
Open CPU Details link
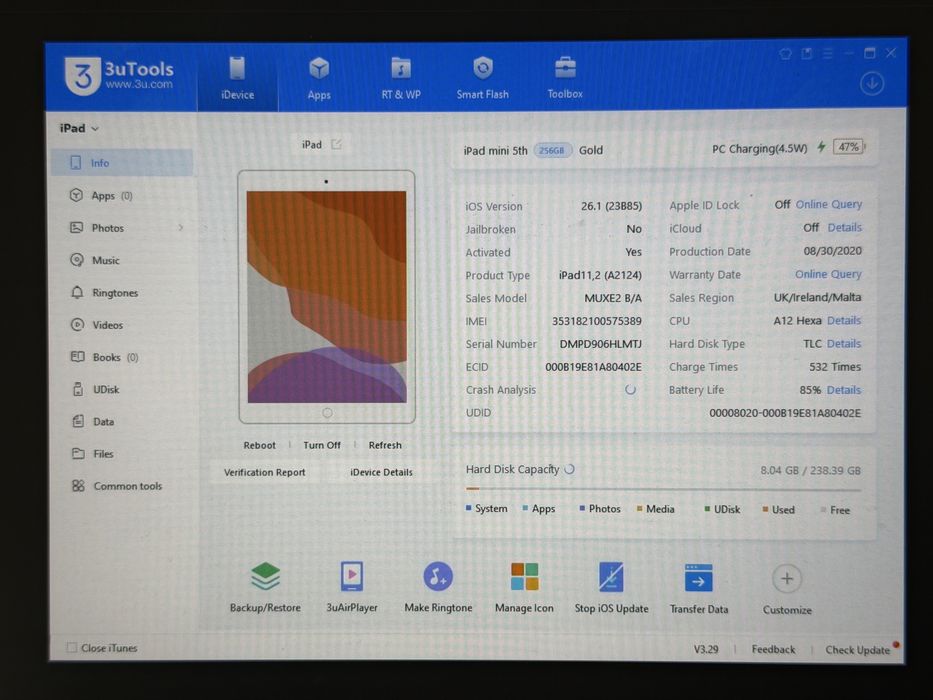point(844,320)
